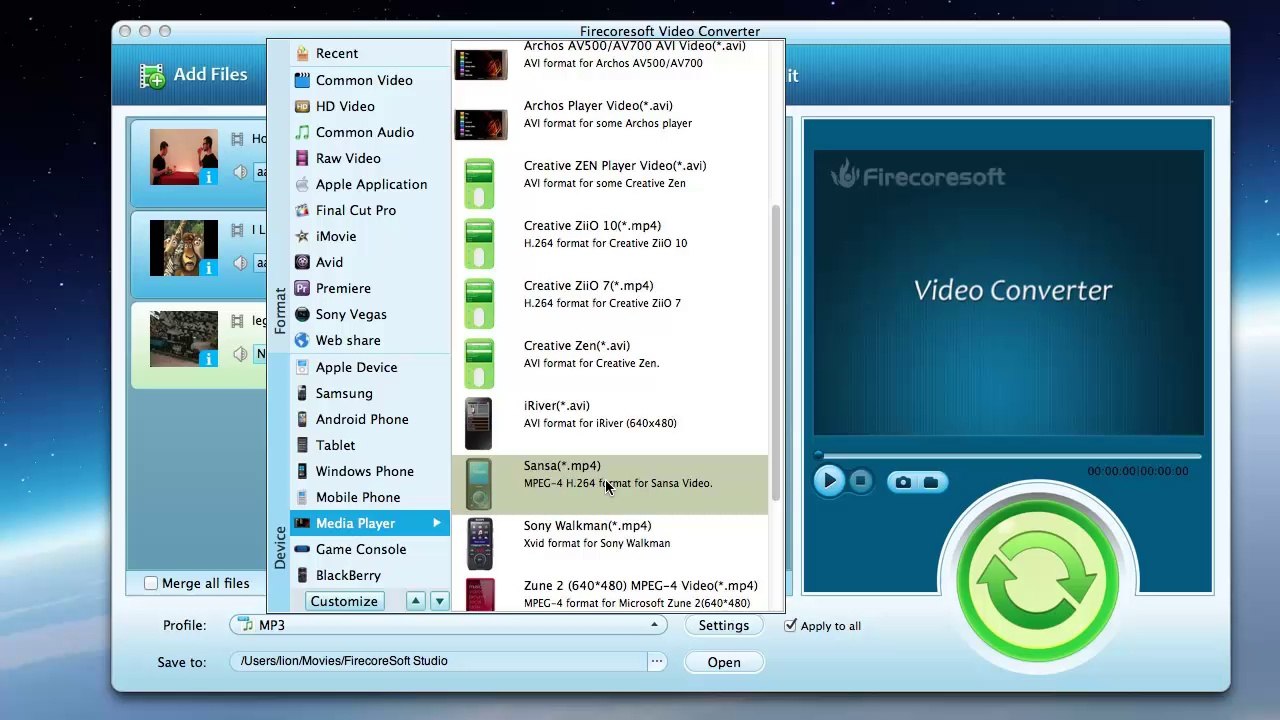Click the Avid icon
The width and height of the screenshot is (1280, 720).
[x=302, y=262]
